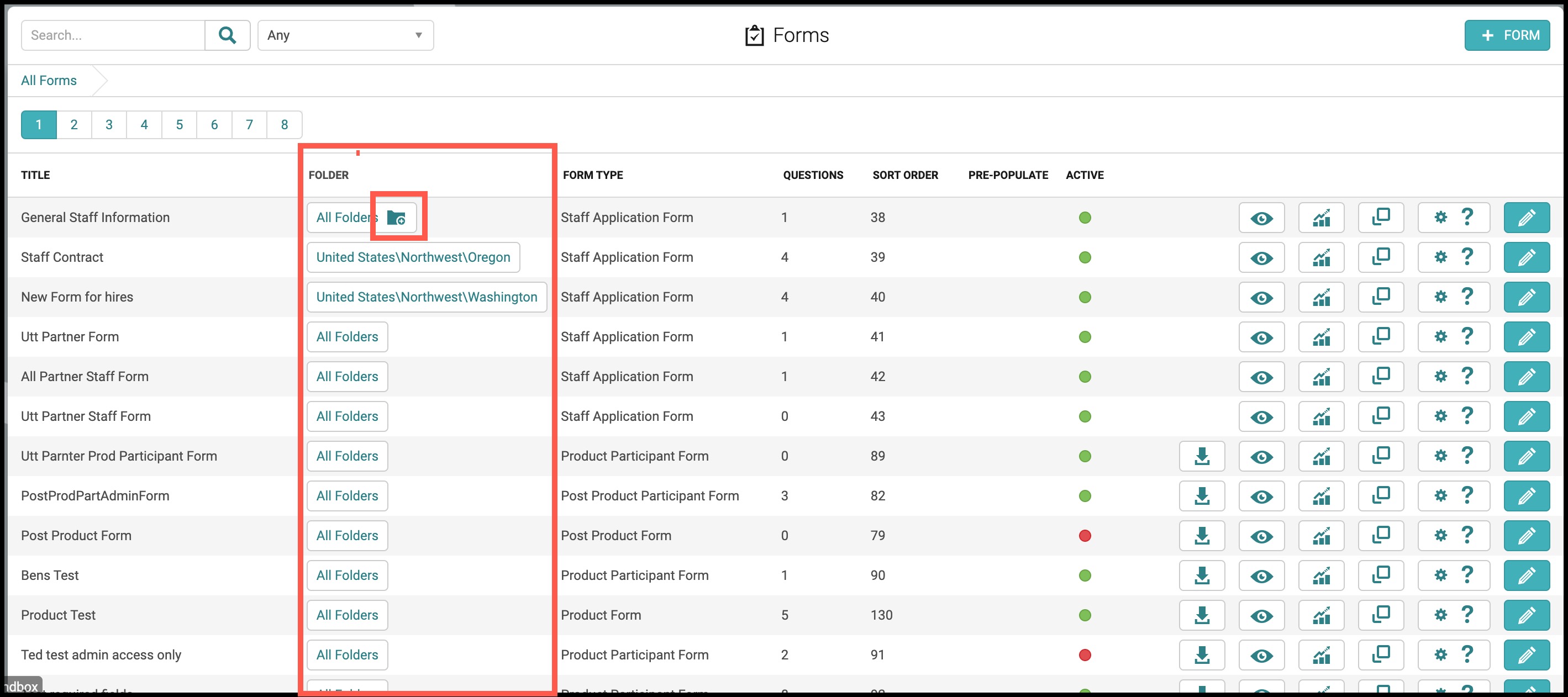
Task: Edit the Bens Test form
Action: click(x=1527, y=576)
